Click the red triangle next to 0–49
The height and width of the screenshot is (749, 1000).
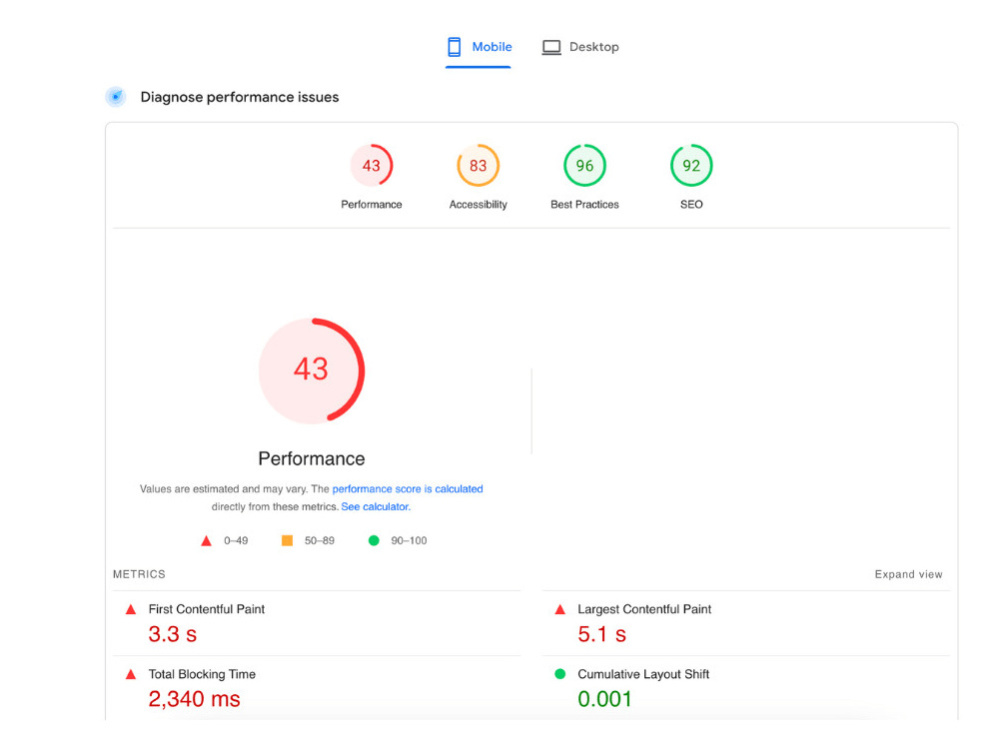pyautogui.click(x=206, y=541)
